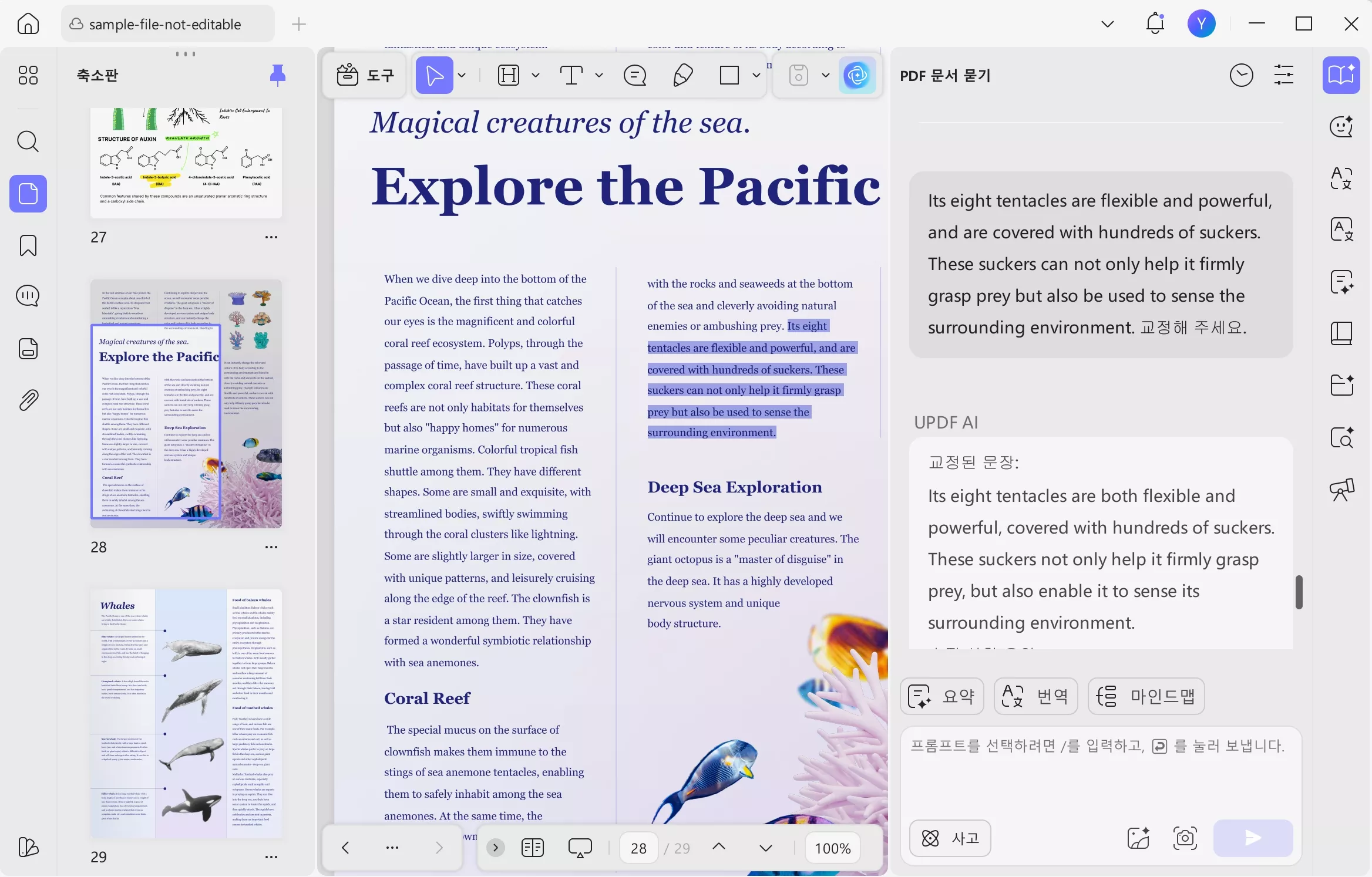Screen dimensions: 1372x877
Task: Select the page 29 Whales thumbnail
Action: (186, 713)
